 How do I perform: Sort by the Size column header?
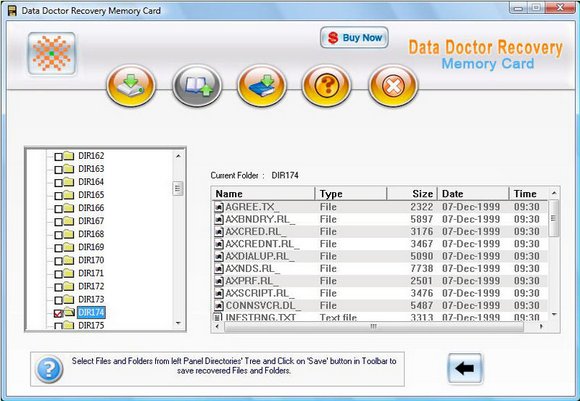412,194
